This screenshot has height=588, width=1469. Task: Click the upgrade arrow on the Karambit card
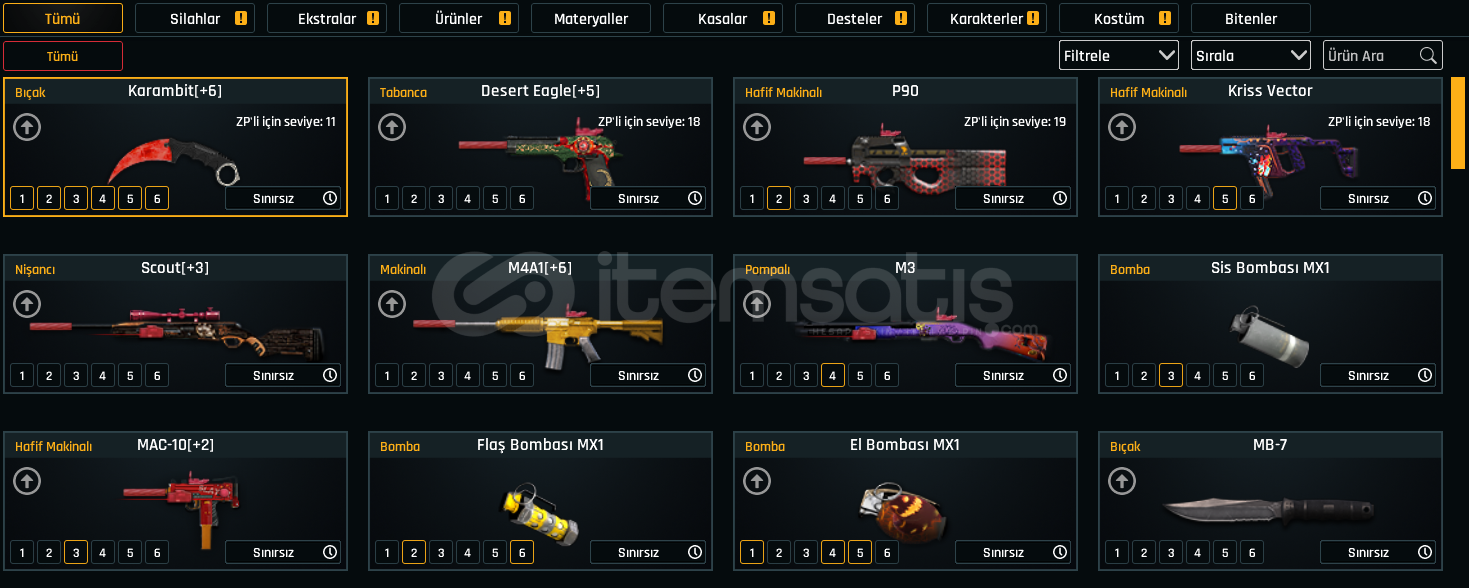[x=27, y=127]
